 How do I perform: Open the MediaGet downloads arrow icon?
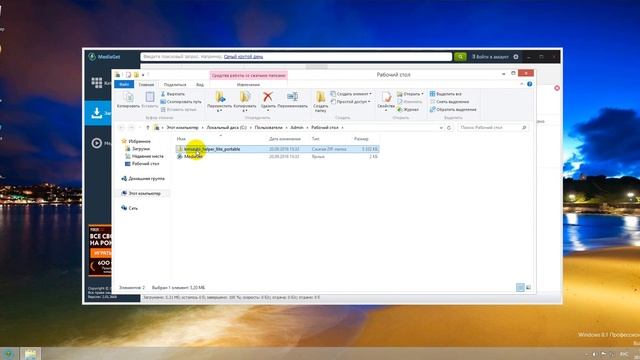pyautogui.click(x=97, y=113)
